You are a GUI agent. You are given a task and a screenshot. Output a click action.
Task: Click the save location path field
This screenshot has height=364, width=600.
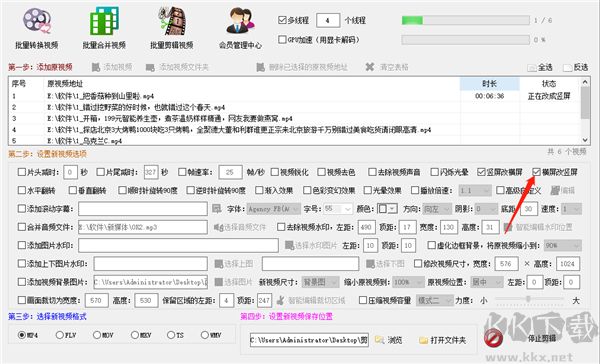309,340
